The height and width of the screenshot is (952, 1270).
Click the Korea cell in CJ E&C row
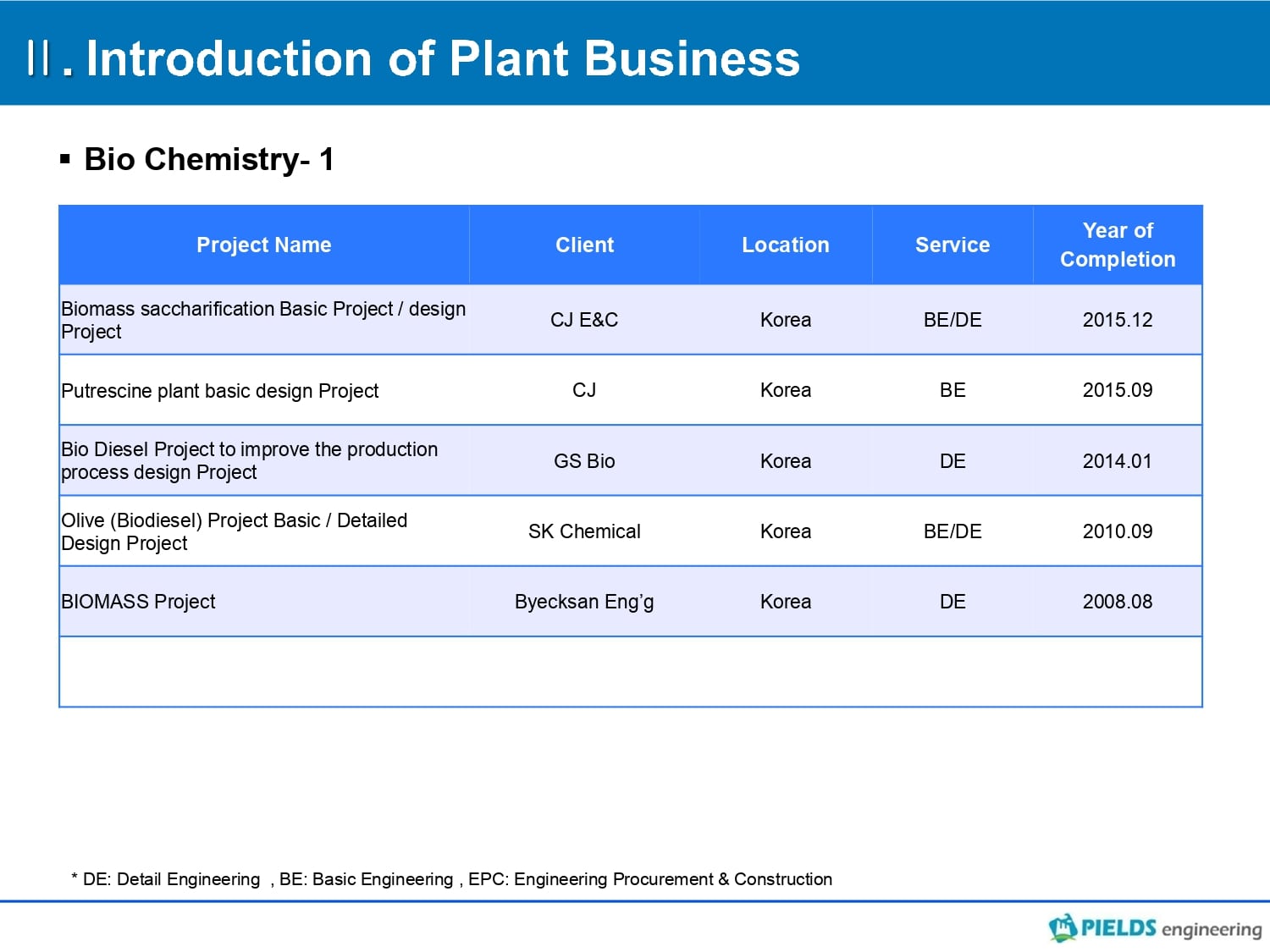point(786,320)
